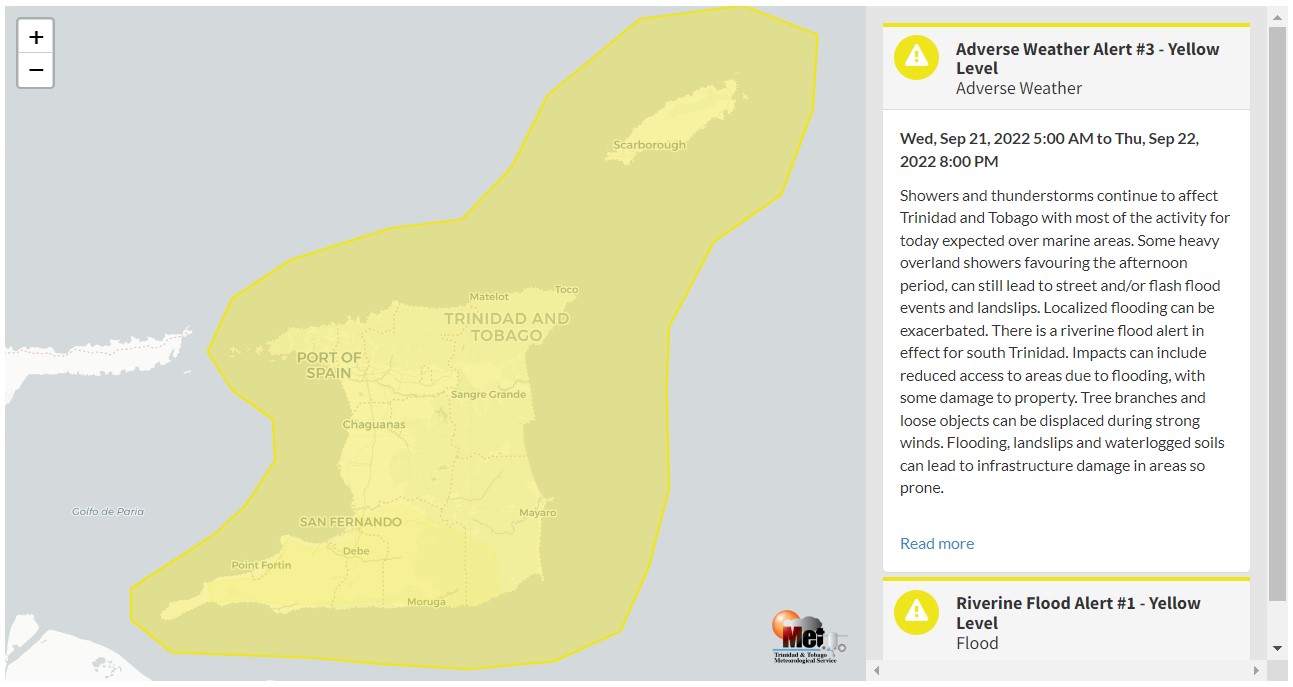Click the vertical scrollbar down arrow
This screenshot has height=687, width=1293.
(x=1277, y=649)
